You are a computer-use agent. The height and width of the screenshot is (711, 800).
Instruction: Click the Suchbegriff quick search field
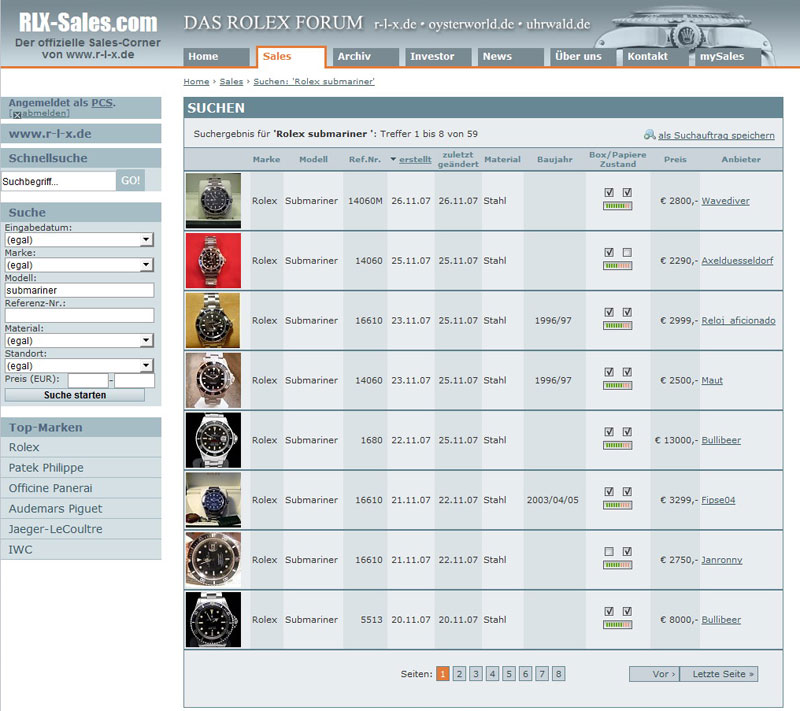click(59, 181)
